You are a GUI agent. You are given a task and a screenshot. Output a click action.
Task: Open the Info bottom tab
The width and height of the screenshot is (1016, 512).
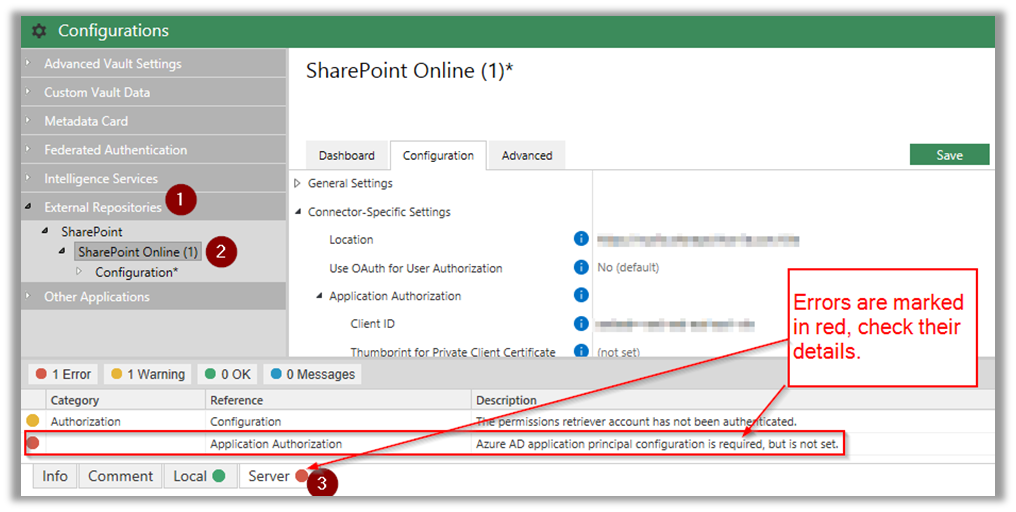[x=55, y=476]
